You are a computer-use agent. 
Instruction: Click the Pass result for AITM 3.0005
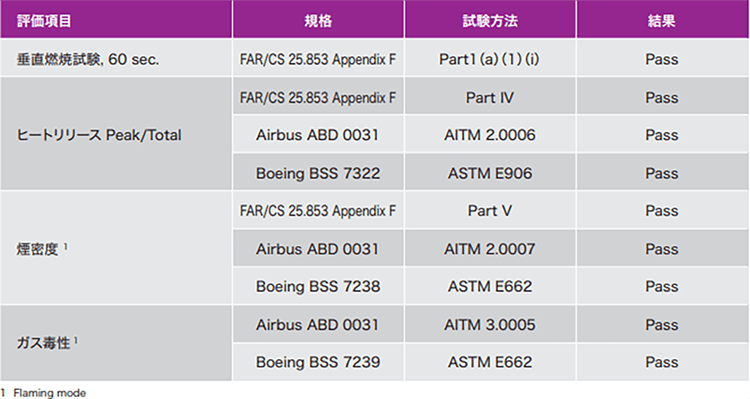point(662,324)
